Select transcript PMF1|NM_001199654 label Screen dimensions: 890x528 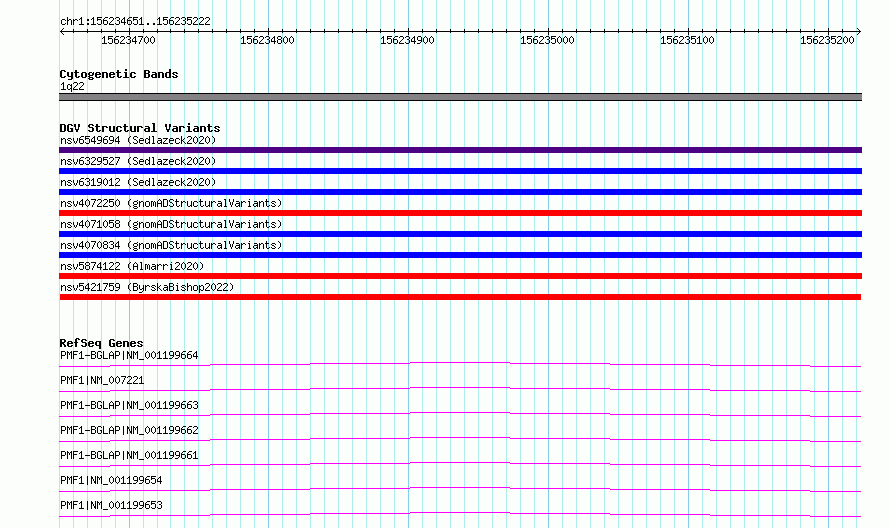point(111,480)
